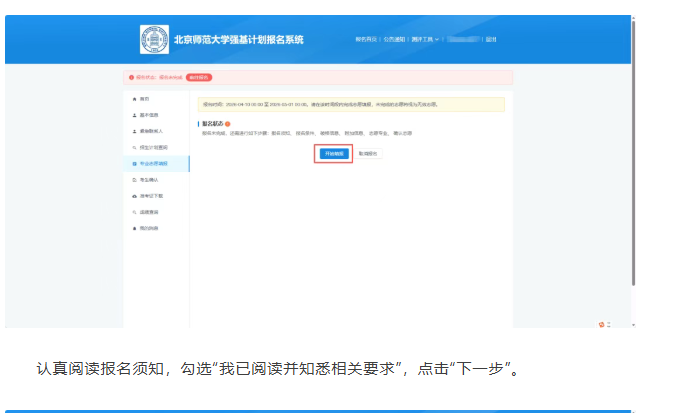
Task: Expand the 测试工具 dropdown in header
Action: 424,40
